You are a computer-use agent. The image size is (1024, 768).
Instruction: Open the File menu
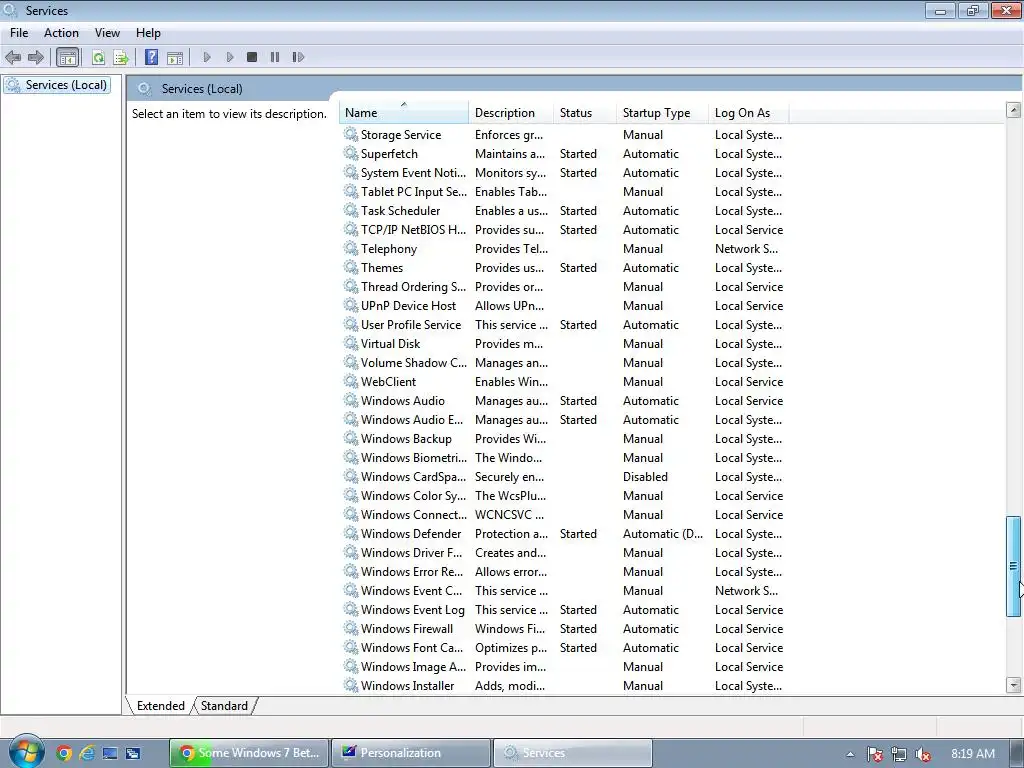[x=19, y=33]
